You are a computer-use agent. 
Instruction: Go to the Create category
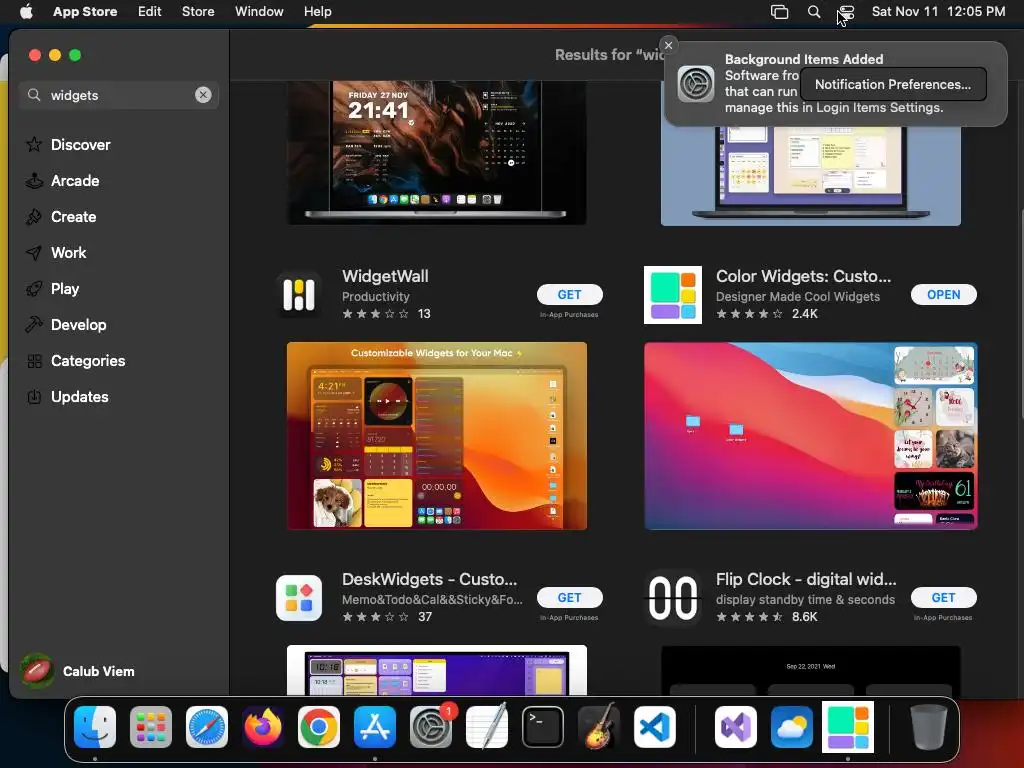61,216
